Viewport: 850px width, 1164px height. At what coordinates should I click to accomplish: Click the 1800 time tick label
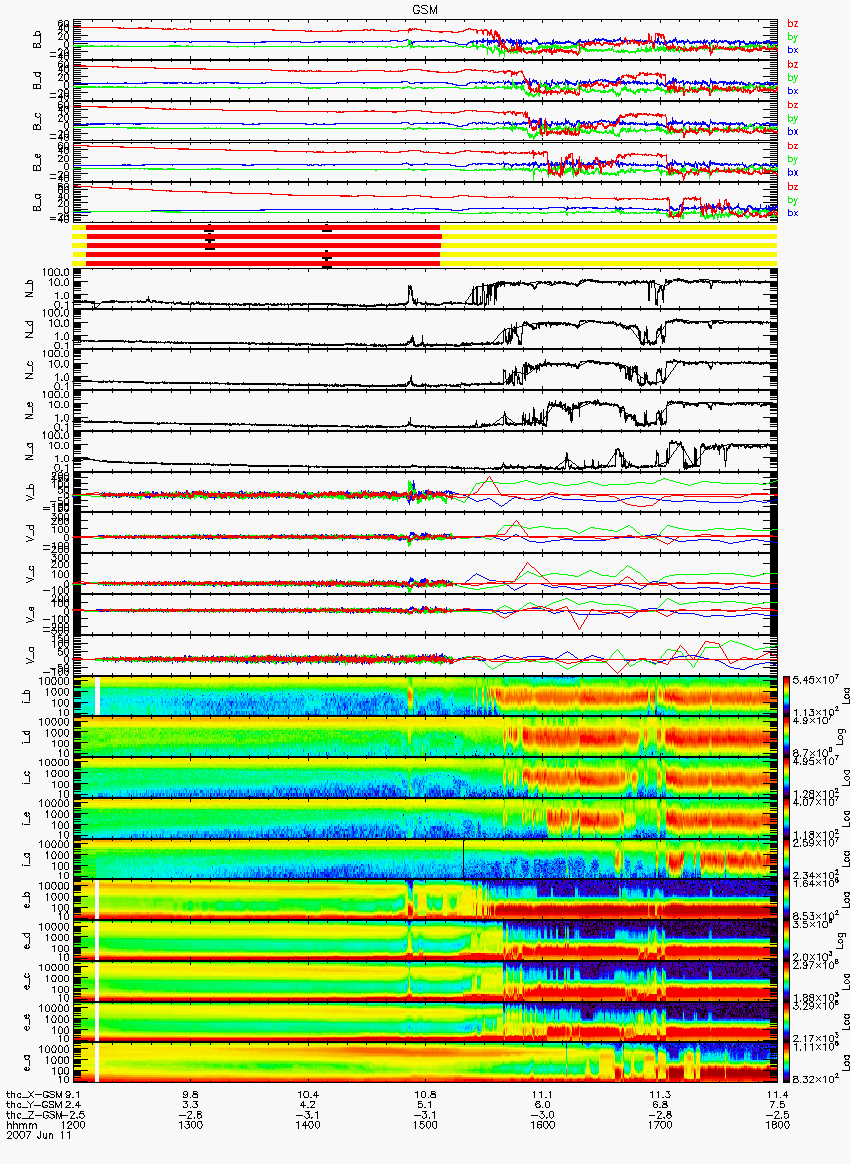pyautogui.click(x=777, y=1125)
